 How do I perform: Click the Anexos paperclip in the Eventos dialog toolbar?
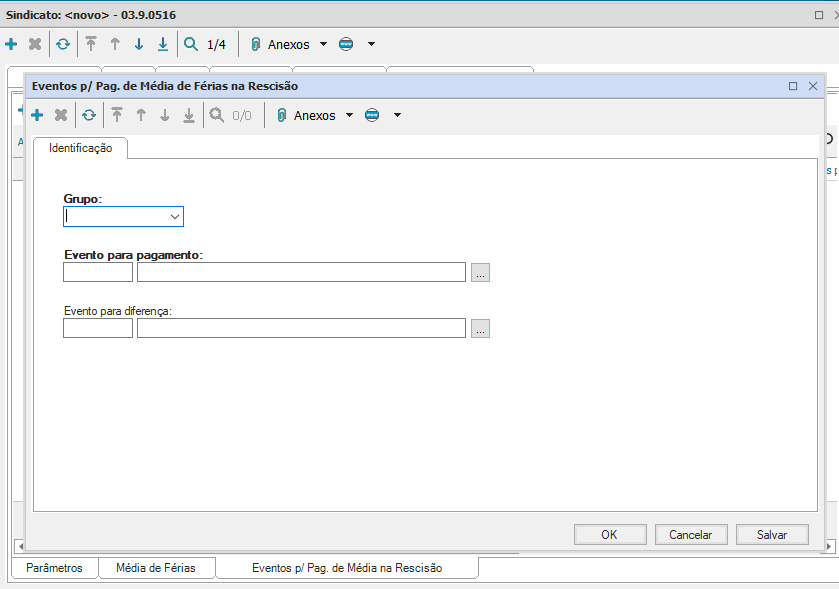pos(283,116)
